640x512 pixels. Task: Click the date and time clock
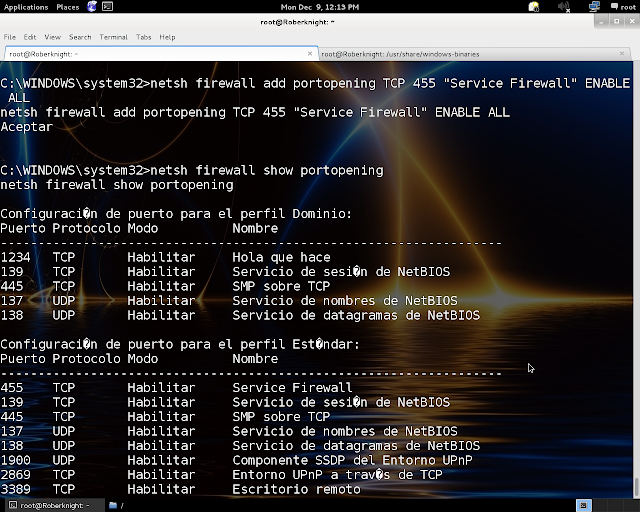[320, 7]
